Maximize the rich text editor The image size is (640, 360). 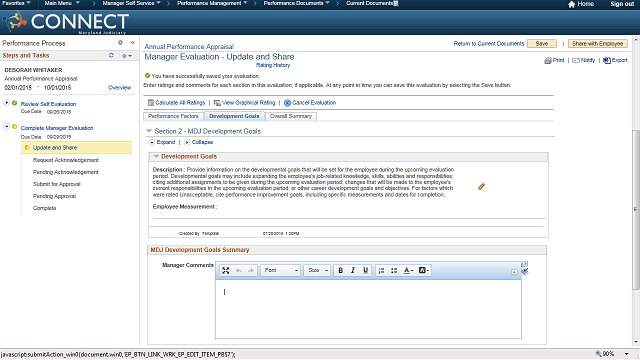[x=225, y=270]
